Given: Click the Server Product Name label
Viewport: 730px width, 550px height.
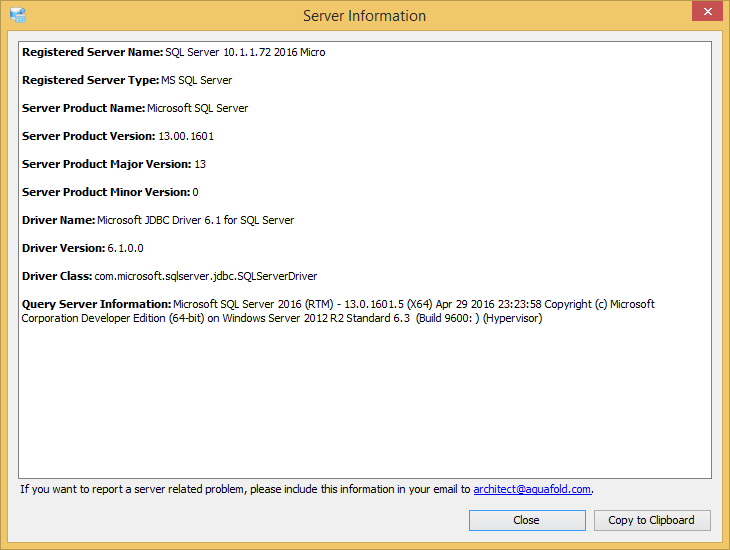Looking at the screenshot, I should click(83, 108).
